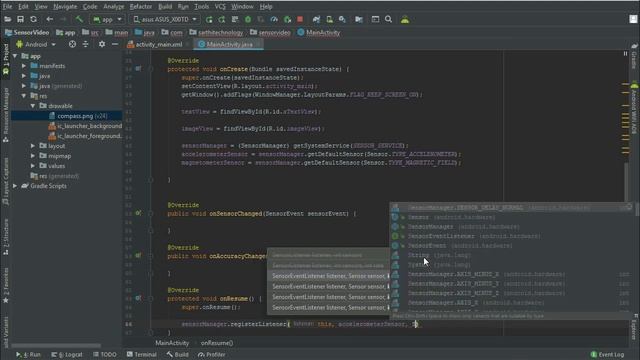
Task: Click the Open file icon in toolbar
Action: tap(7, 19)
